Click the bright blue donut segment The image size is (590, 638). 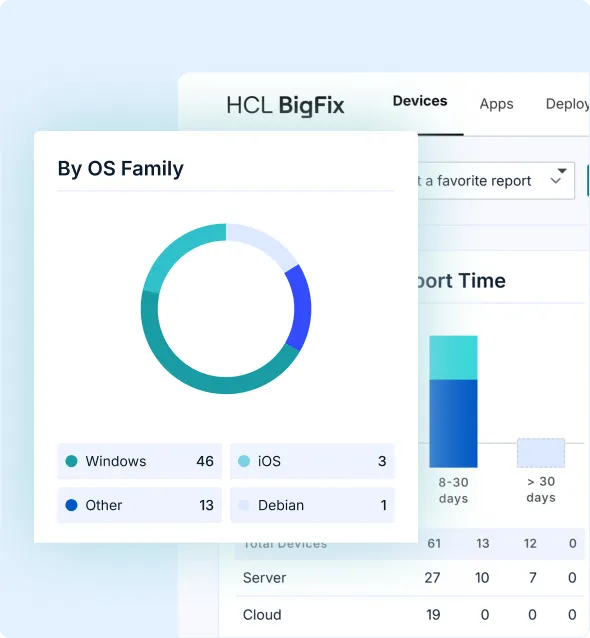(x=302, y=307)
